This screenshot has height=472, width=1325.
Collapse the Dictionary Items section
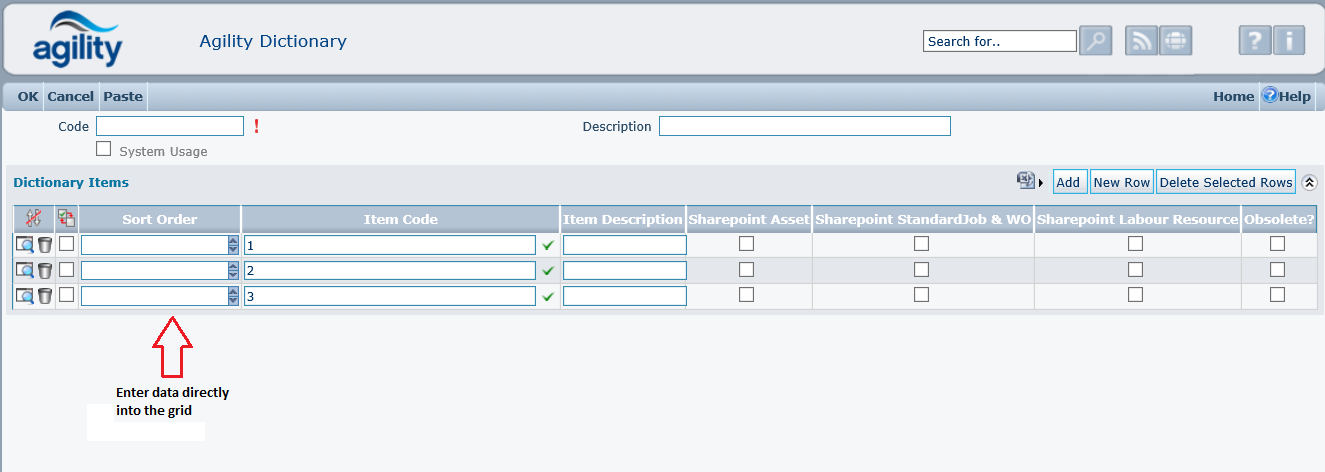(1309, 182)
